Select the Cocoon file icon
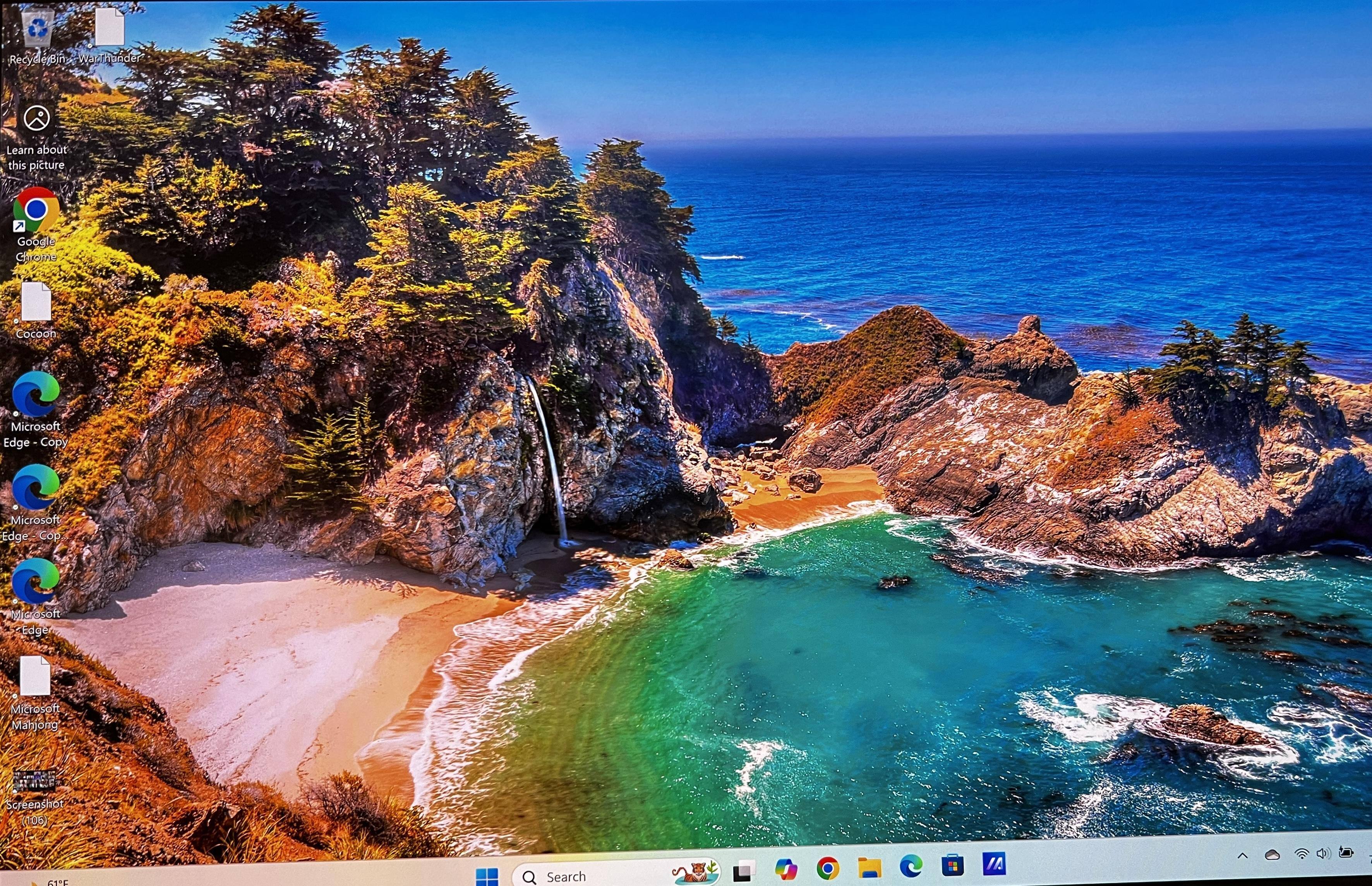This screenshot has height=886, width=1372. [36, 303]
